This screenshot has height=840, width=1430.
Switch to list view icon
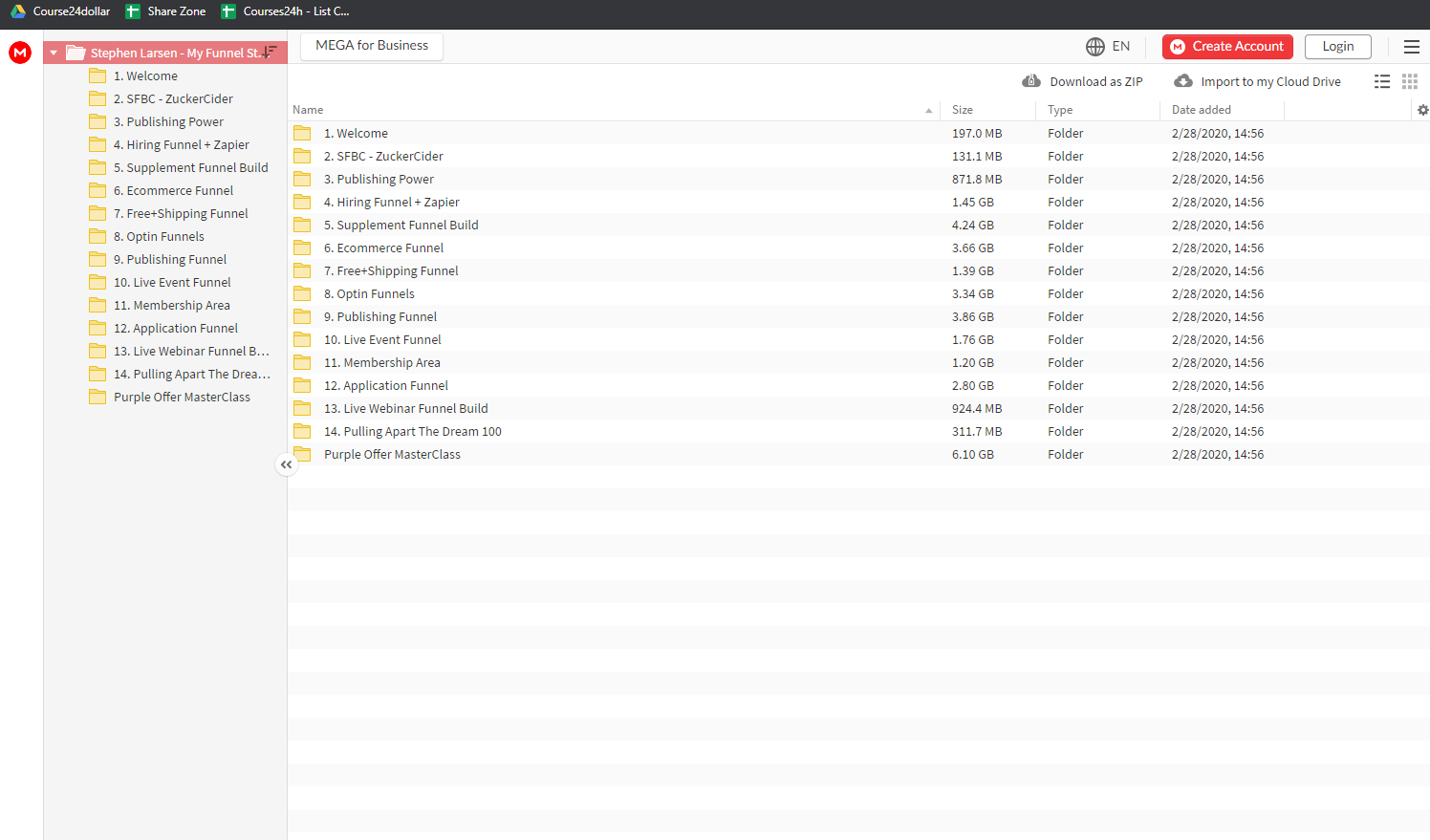(x=1382, y=81)
